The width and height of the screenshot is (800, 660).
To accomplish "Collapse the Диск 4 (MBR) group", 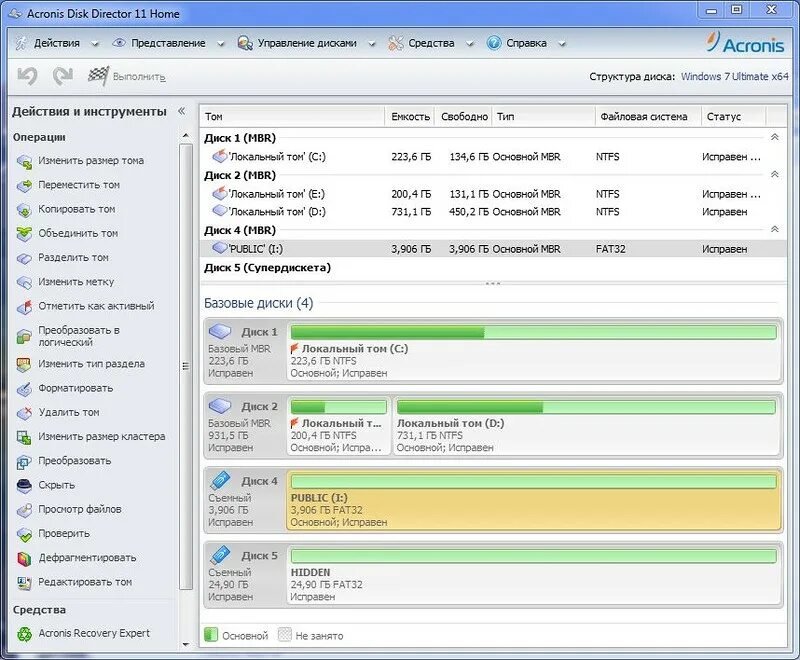I will click(x=774, y=230).
